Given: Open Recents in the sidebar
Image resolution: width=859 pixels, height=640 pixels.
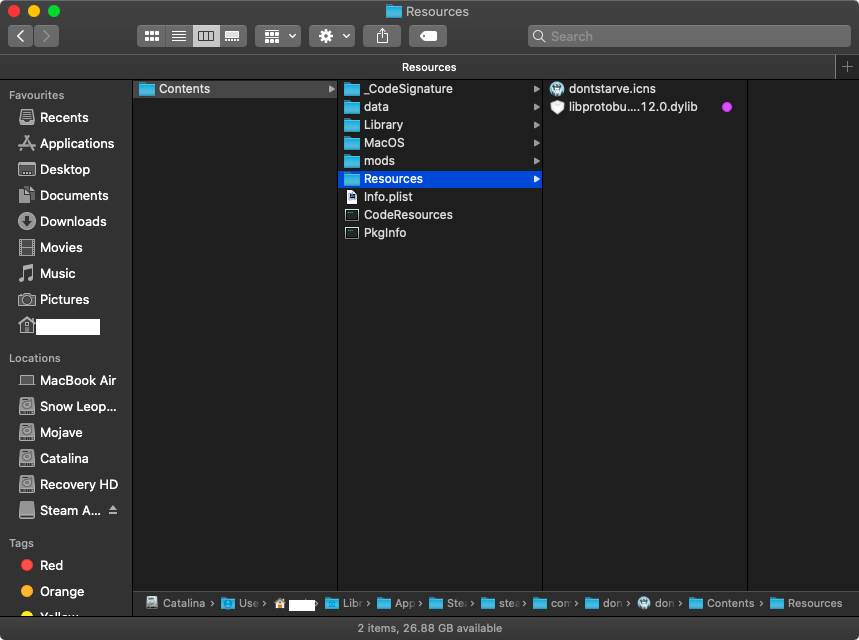Looking at the screenshot, I should [64, 117].
